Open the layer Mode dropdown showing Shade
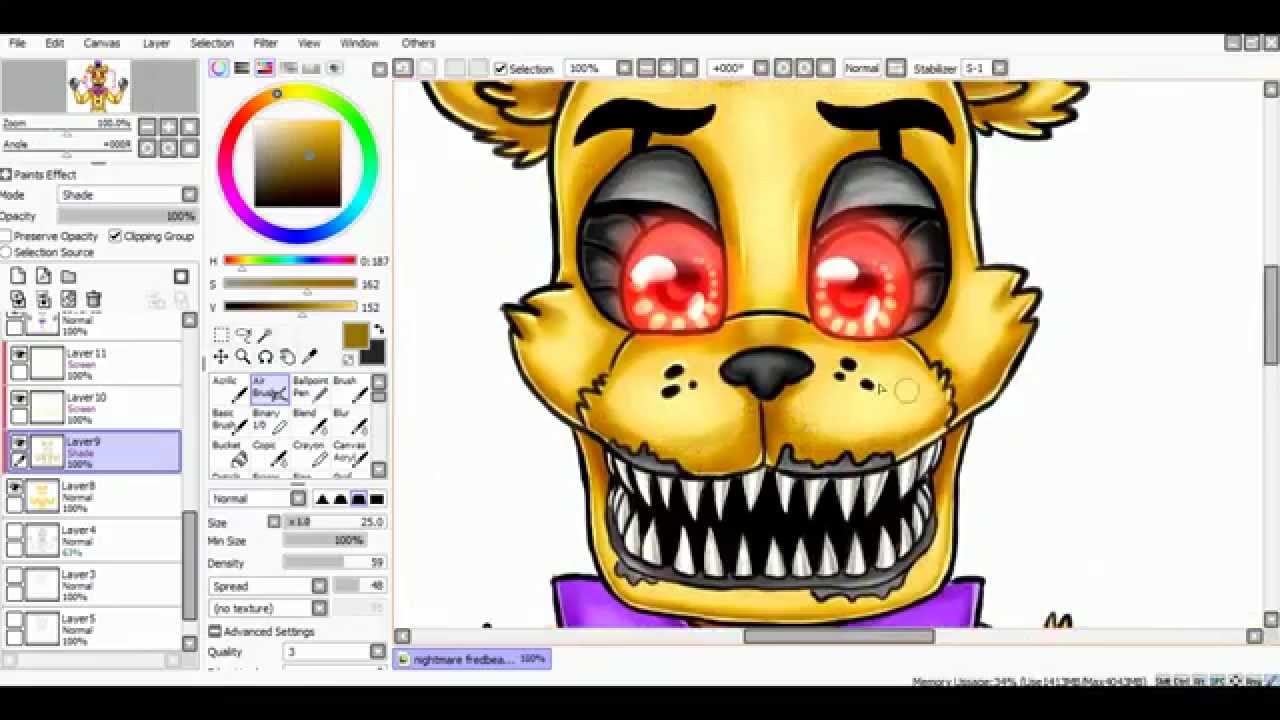1280x720 pixels. 128,195
